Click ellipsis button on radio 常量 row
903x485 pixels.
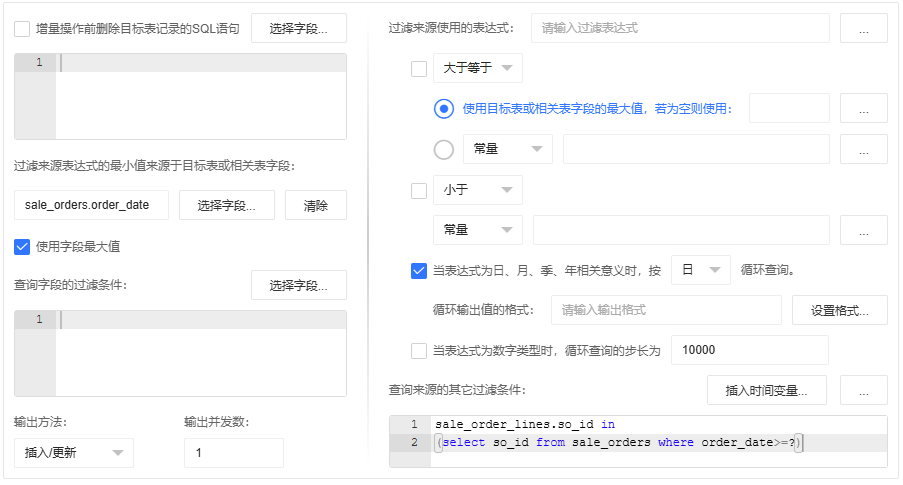(x=864, y=149)
